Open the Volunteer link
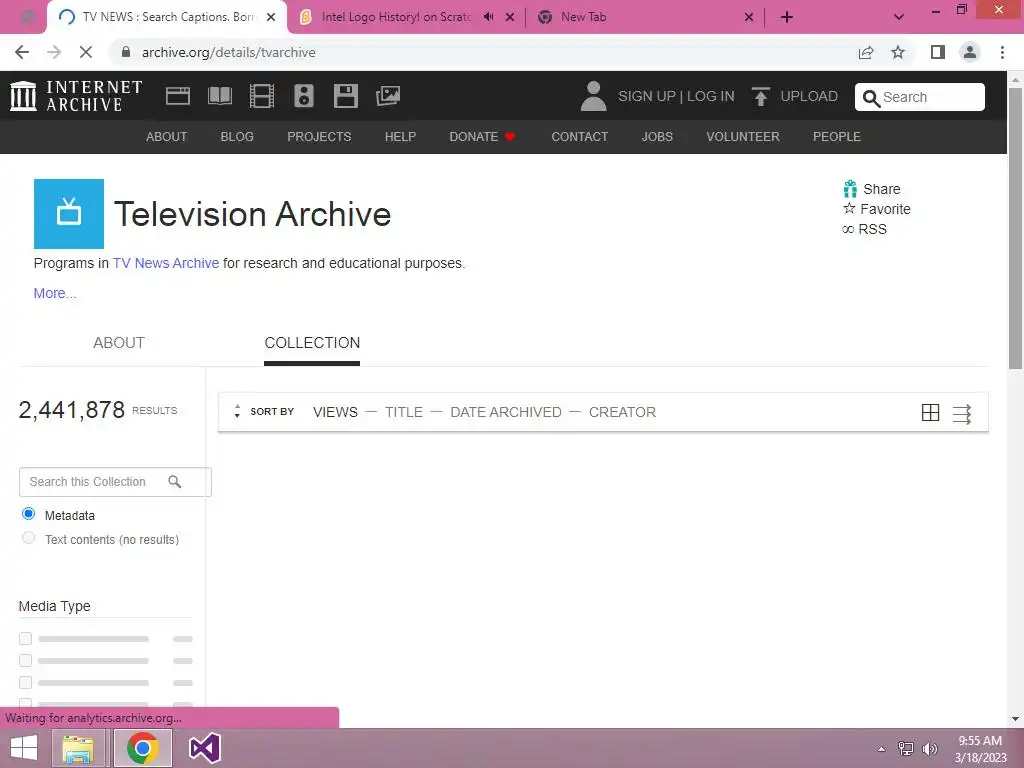The height and width of the screenshot is (768, 1024). click(743, 136)
